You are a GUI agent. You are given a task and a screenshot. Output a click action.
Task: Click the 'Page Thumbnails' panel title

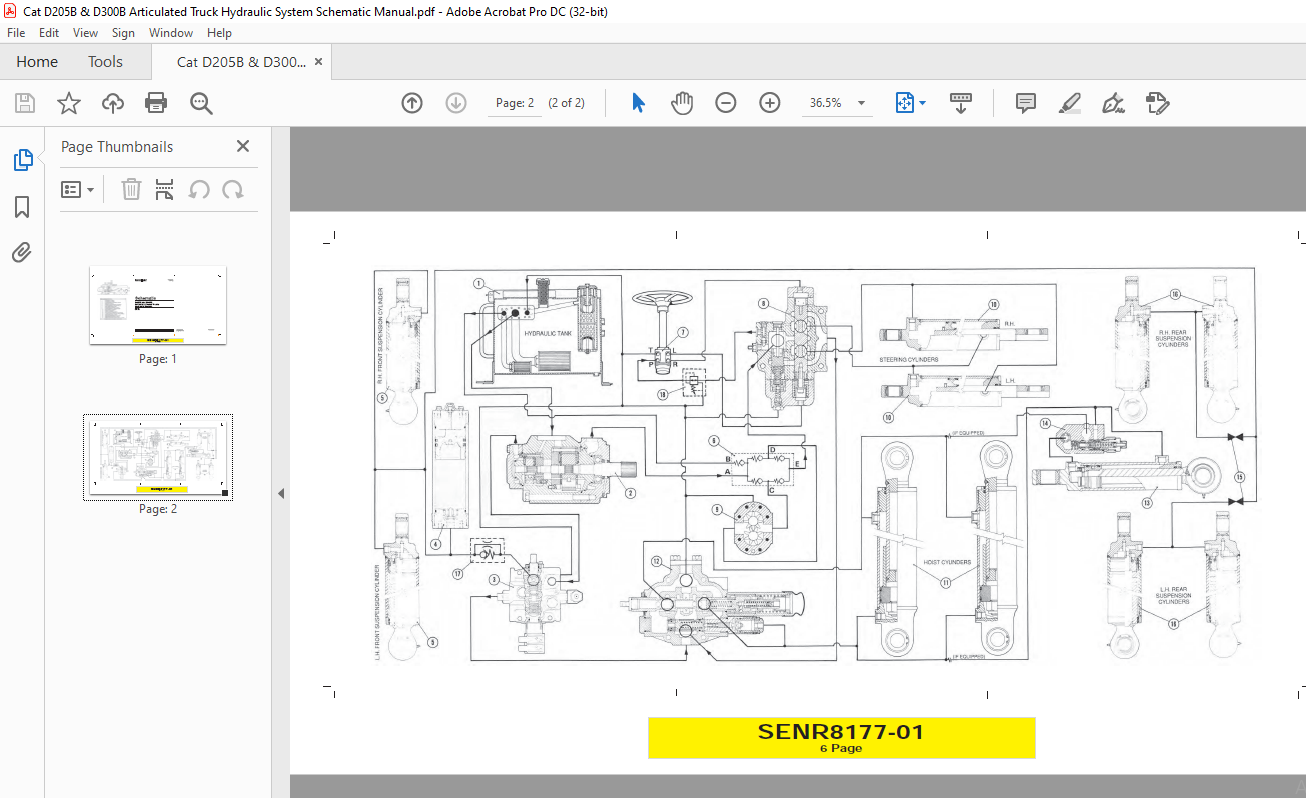click(117, 146)
